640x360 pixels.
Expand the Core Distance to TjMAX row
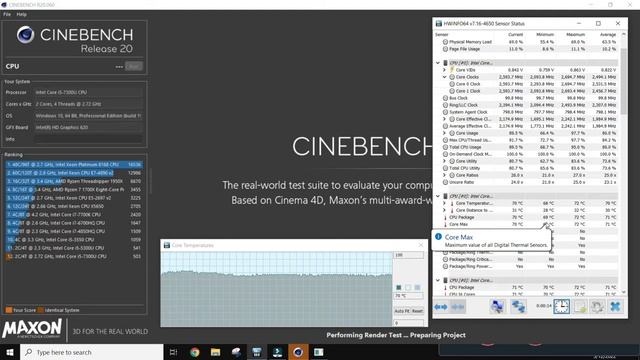[444, 210]
